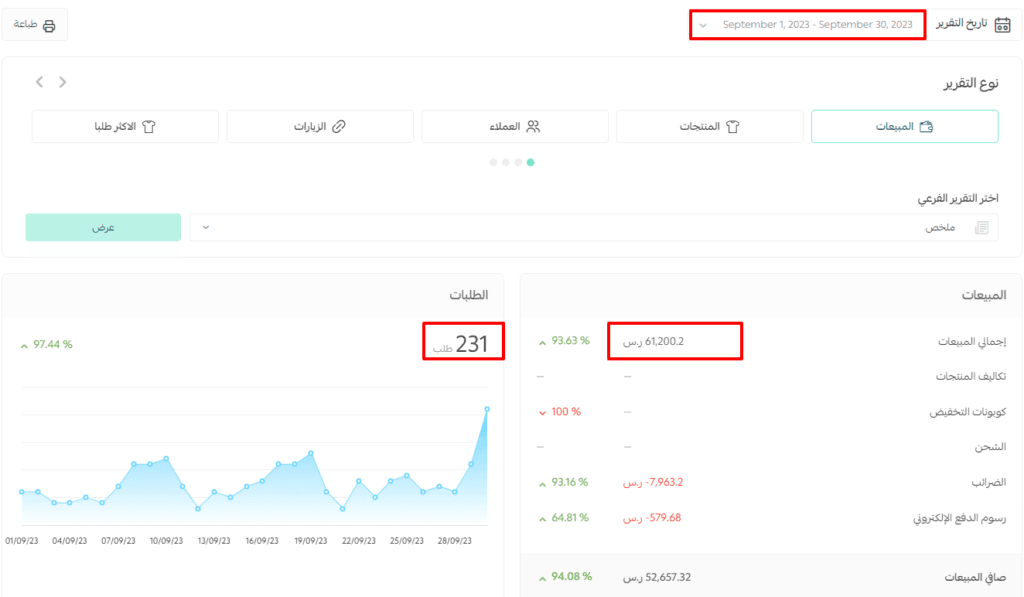Choose the الاكثر طلبا report tab
This screenshot has width=1024, height=597.
tap(125, 126)
